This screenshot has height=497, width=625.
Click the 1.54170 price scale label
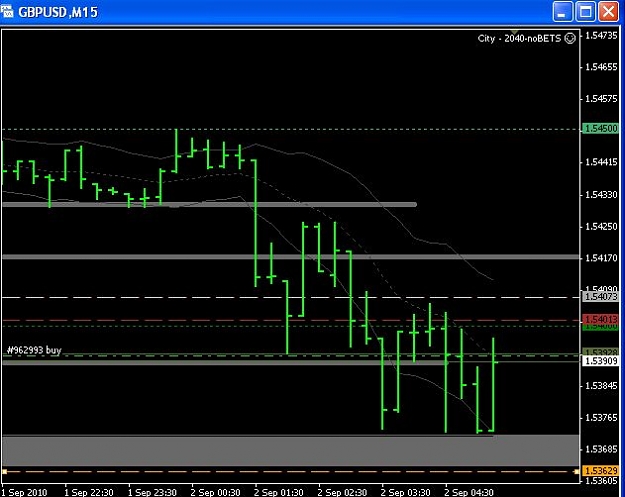pos(601,258)
